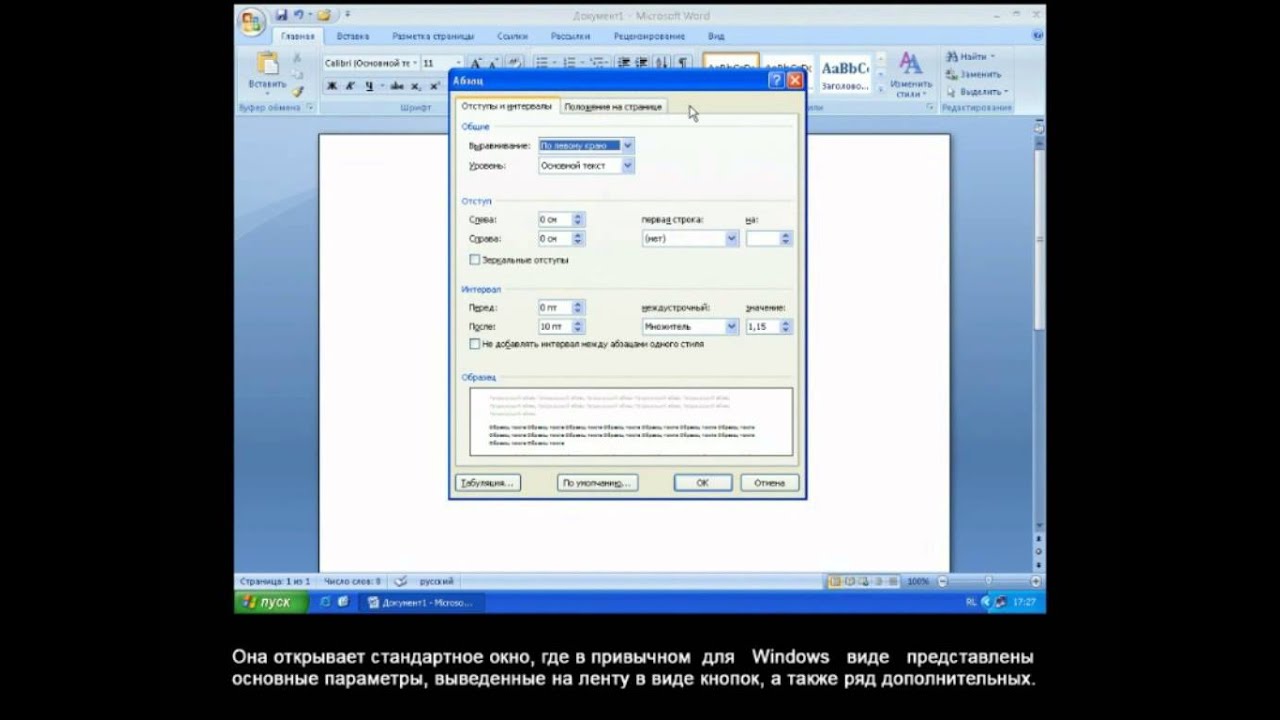Click the Paste (Вставить) clipboard icon
This screenshot has height=720, width=1280.
[x=267, y=64]
